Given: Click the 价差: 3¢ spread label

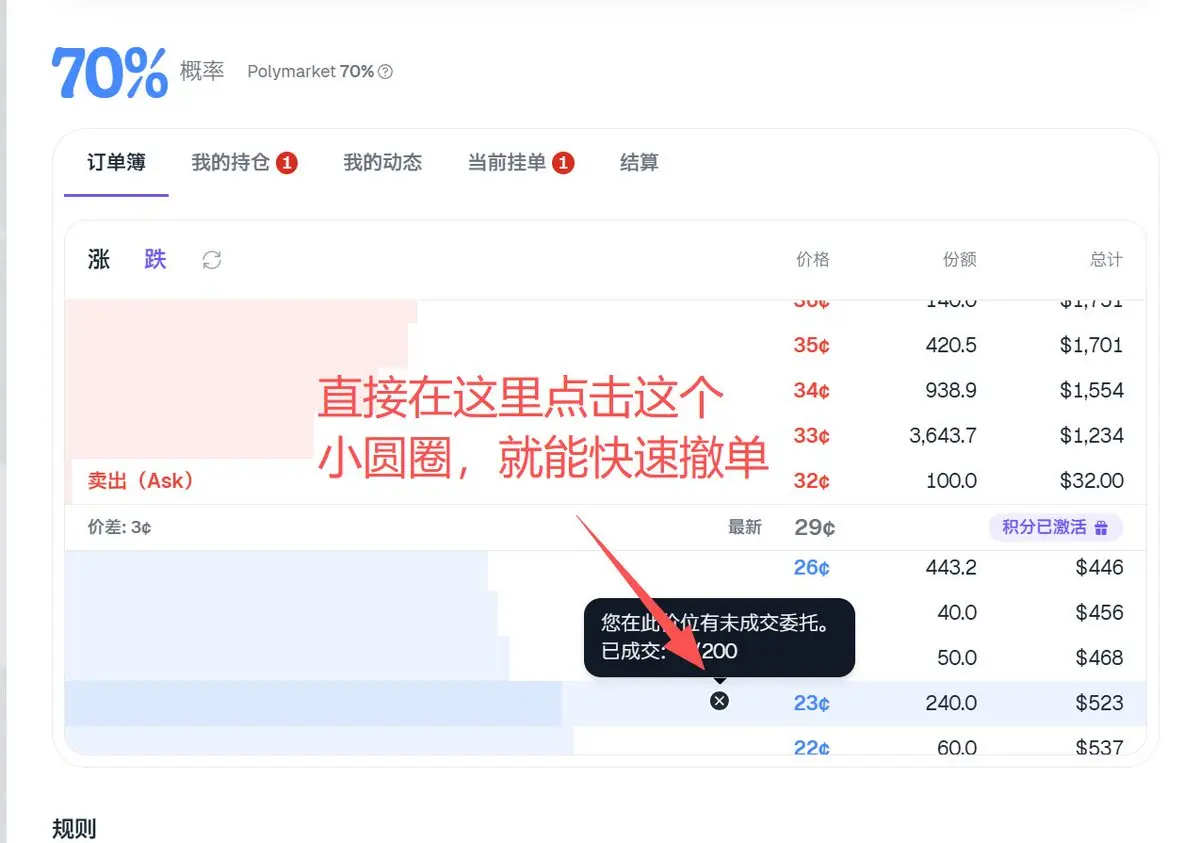Looking at the screenshot, I should pyautogui.click(x=119, y=527).
